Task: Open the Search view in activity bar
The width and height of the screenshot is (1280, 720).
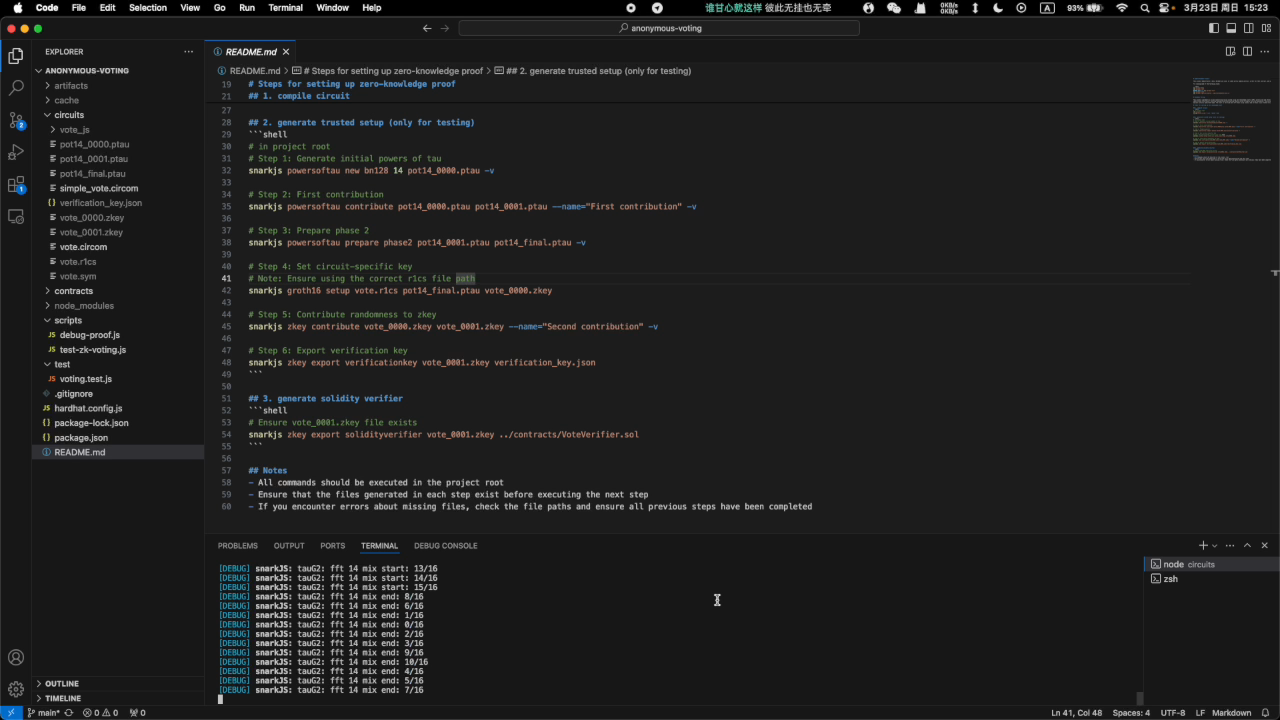Action: (x=16, y=88)
